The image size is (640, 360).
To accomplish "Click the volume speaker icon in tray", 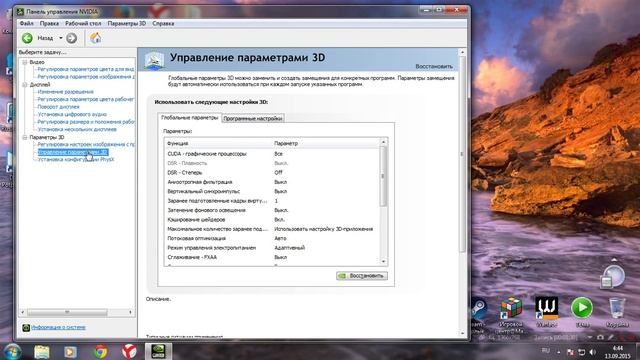I will (x=593, y=352).
